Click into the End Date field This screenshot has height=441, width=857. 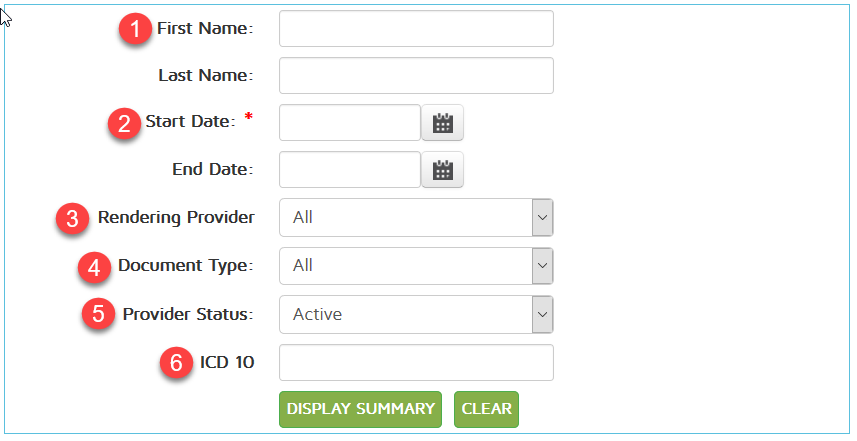tap(349, 170)
